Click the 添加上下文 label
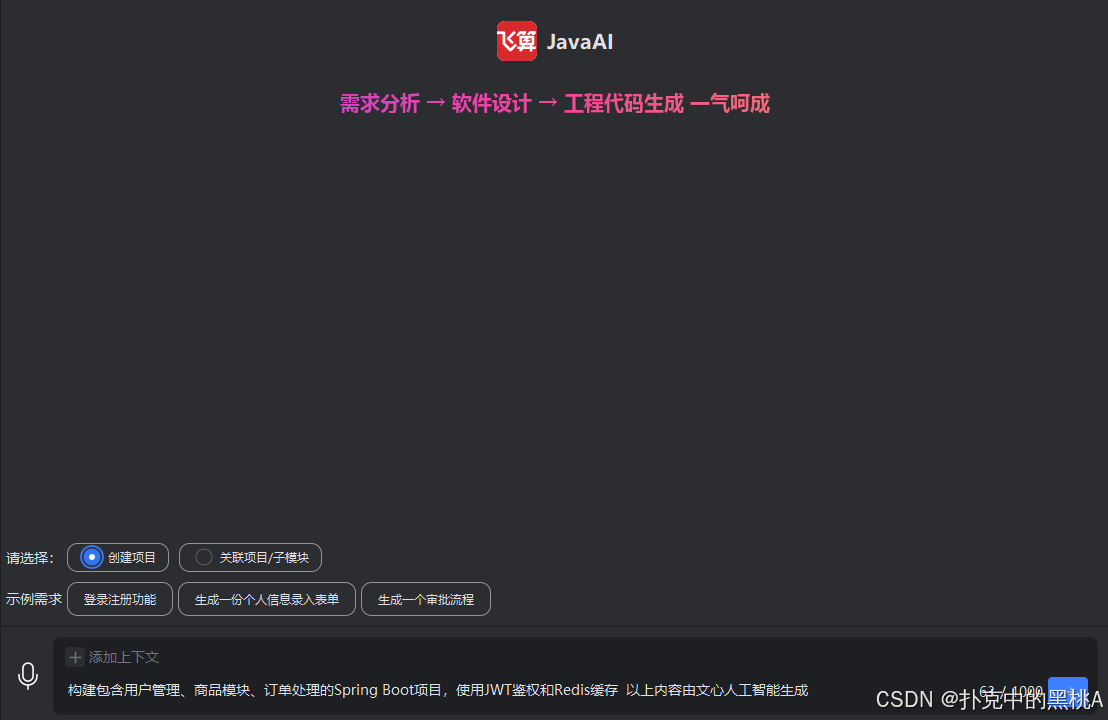The height and width of the screenshot is (720, 1108). pyautogui.click(x=124, y=657)
